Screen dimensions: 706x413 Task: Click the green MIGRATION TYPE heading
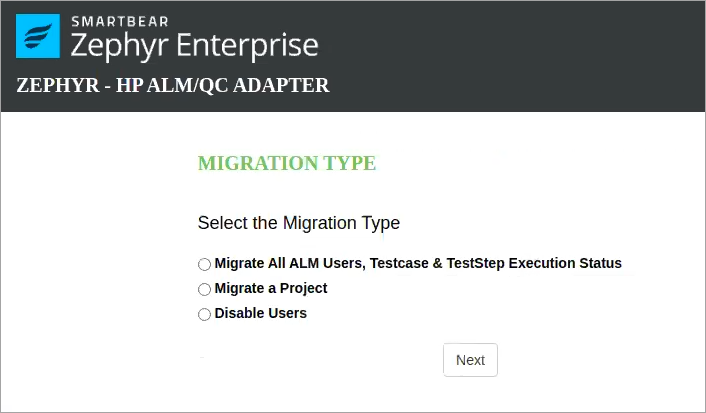coord(287,163)
